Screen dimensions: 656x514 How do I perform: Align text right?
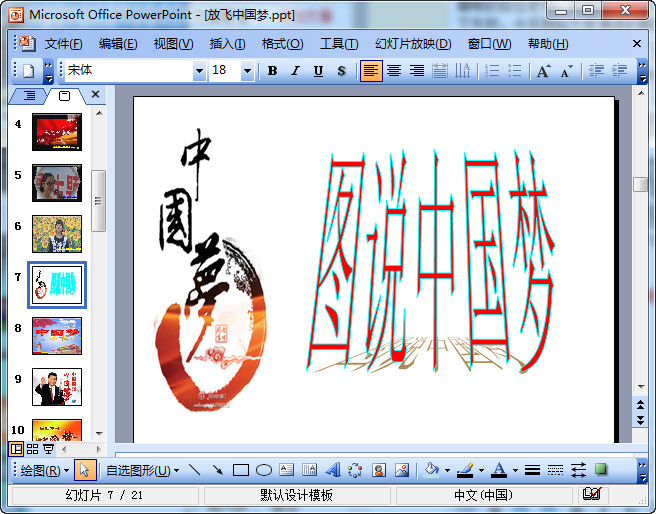point(417,71)
